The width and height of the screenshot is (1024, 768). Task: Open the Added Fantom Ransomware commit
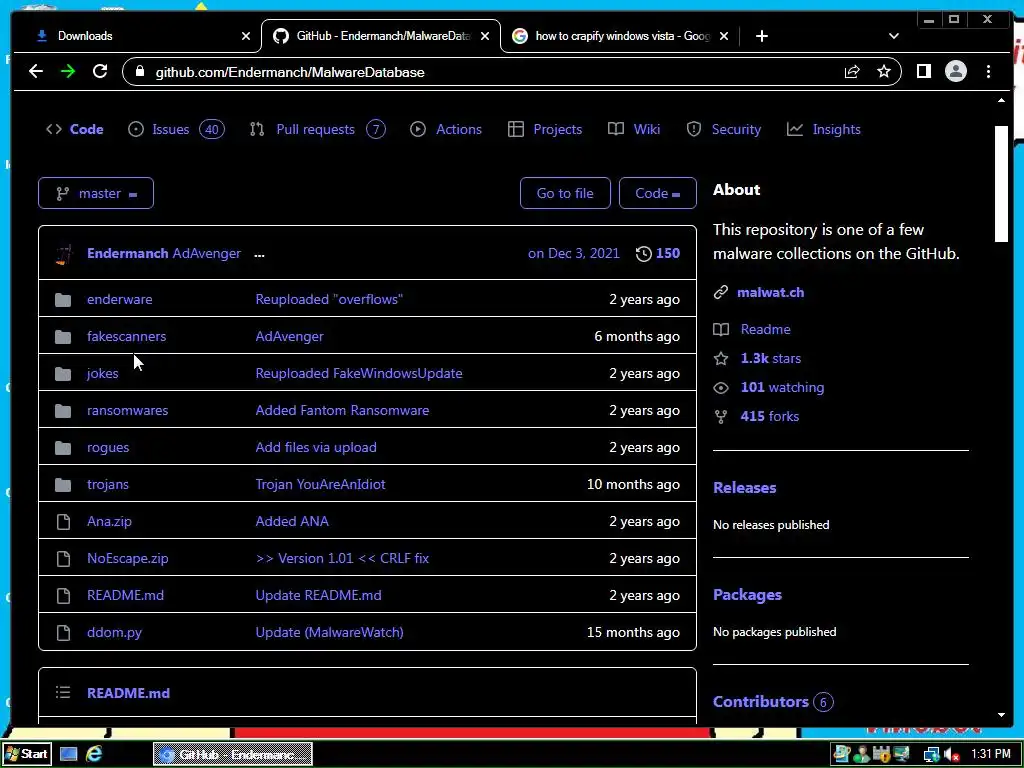point(342,410)
